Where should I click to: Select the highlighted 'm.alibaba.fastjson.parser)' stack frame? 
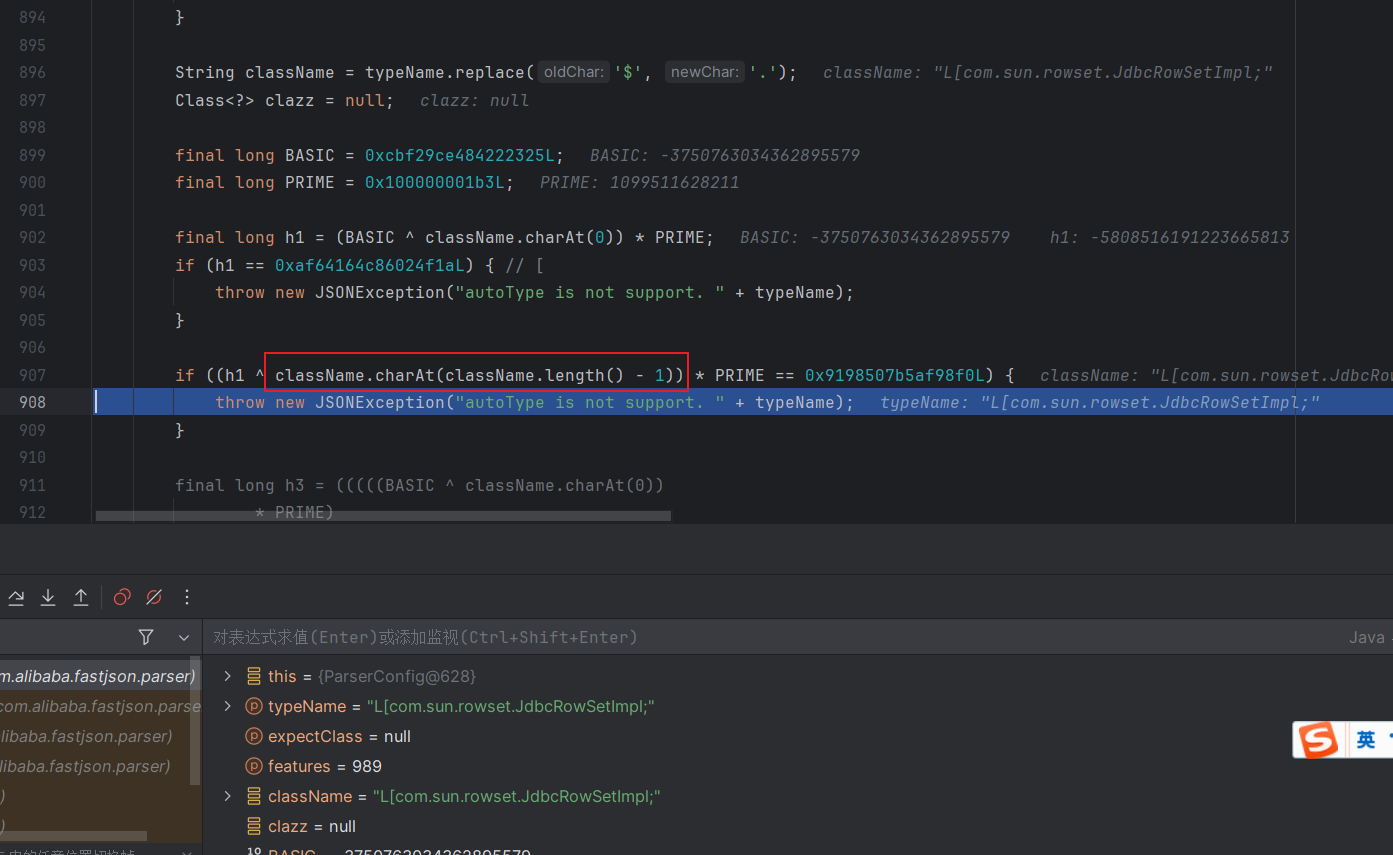pyautogui.click(x=98, y=676)
